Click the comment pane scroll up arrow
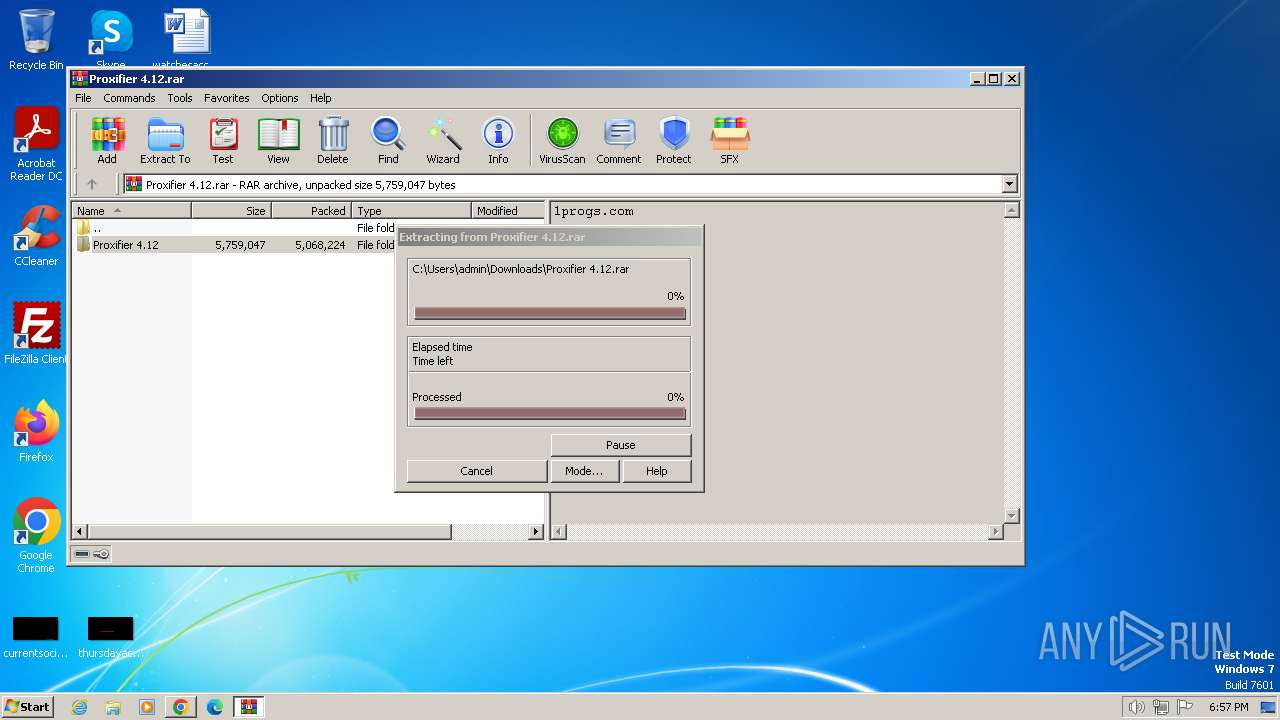 click(1011, 211)
